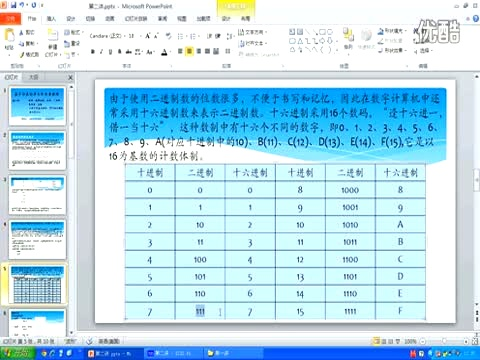The width and height of the screenshot is (480, 360).
Task: Click the Paste clipboard icon
Action: point(9,36)
